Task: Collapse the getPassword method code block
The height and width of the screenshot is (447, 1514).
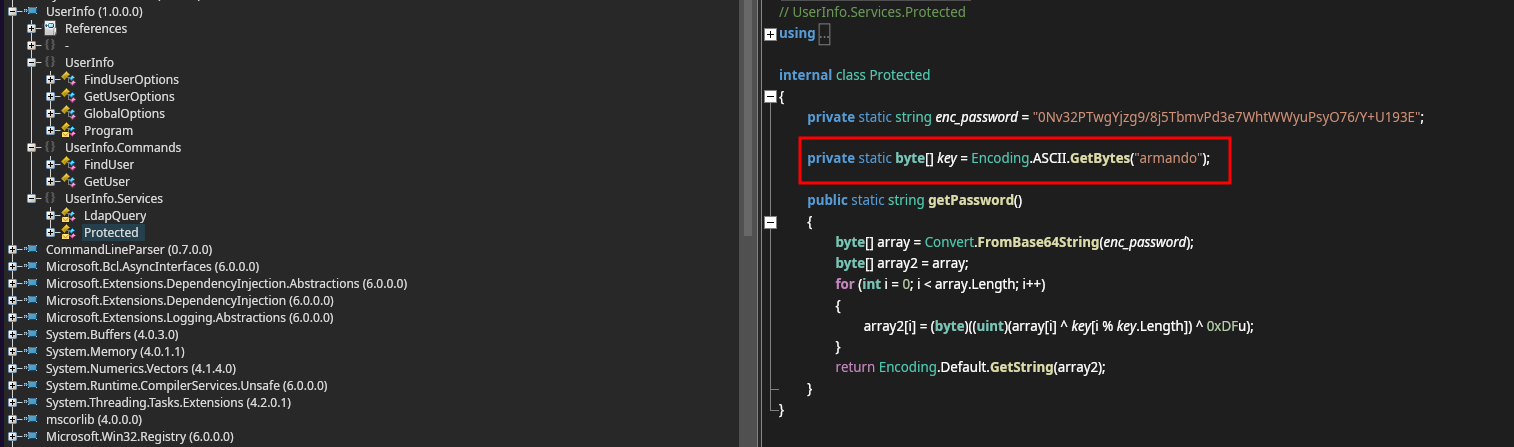Action: pos(770,221)
